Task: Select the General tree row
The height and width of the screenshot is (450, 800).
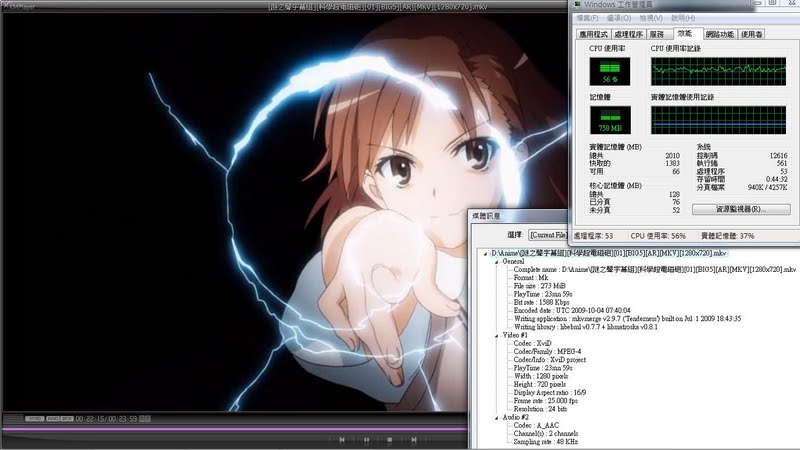Action: (513, 261)
